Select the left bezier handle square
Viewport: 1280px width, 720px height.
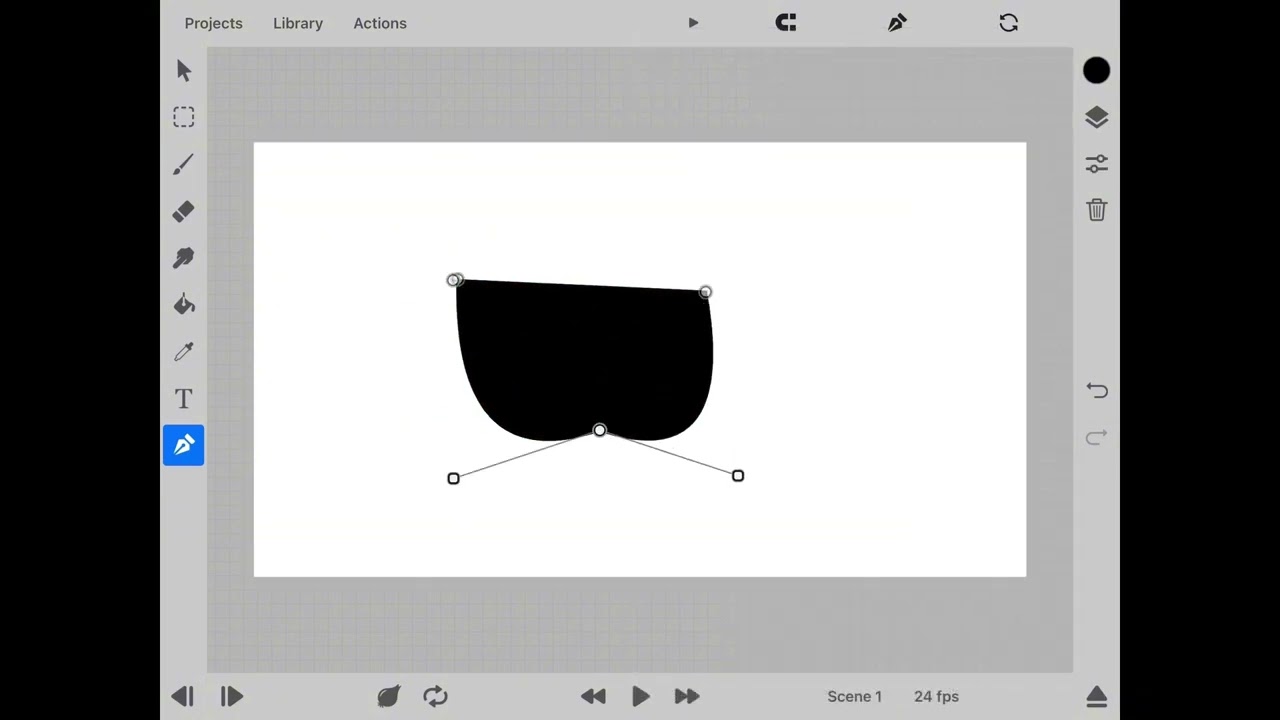[x=453, y=478]
